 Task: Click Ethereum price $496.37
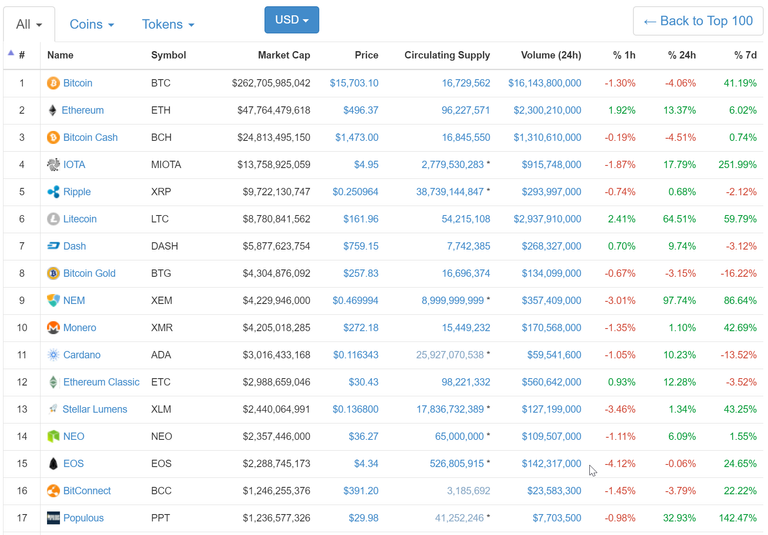361,110
